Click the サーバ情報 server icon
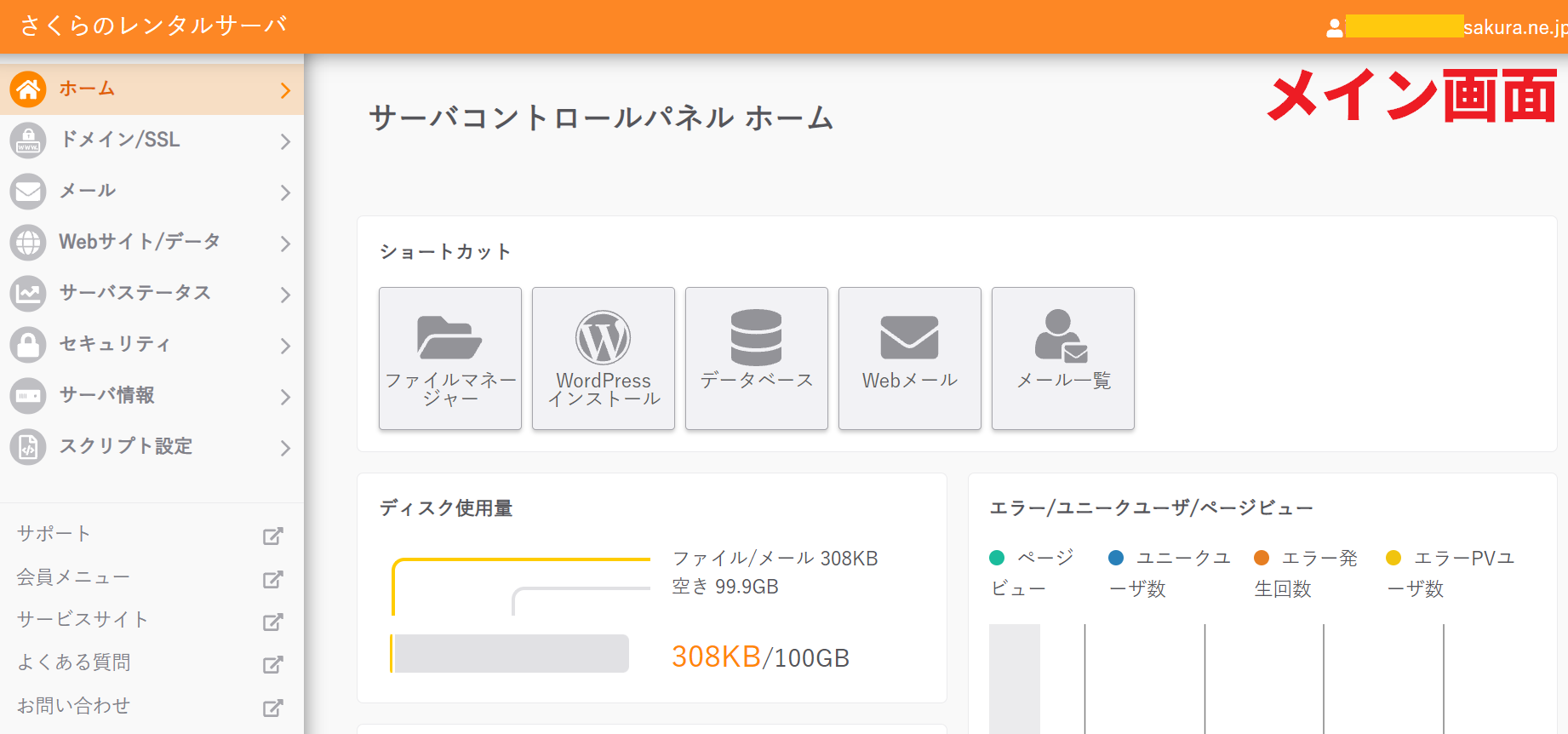This screenshot has height=734, width=1568. (x=28, y=396)
